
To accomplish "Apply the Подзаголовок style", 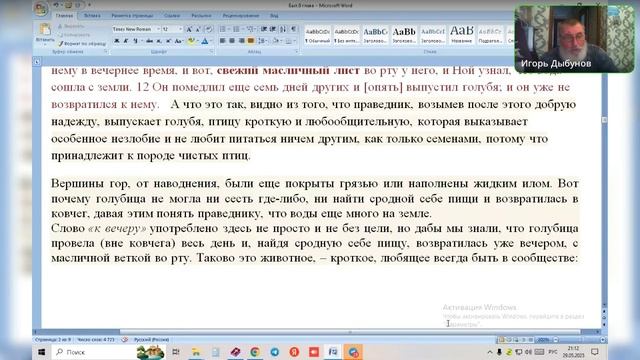I will coord(490,35).
